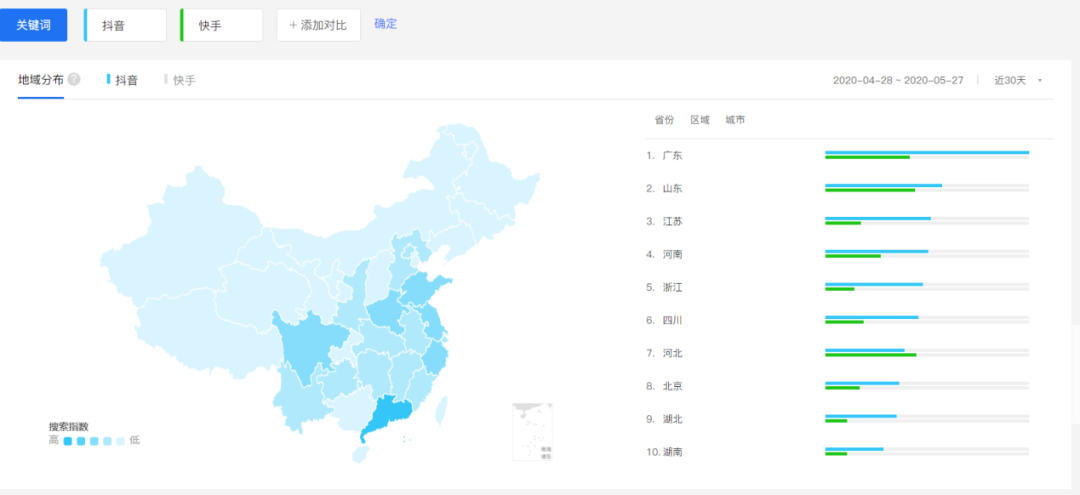Click Taiwan island on the map
The image size is (1080, 495).
click(x=442, y=411)
